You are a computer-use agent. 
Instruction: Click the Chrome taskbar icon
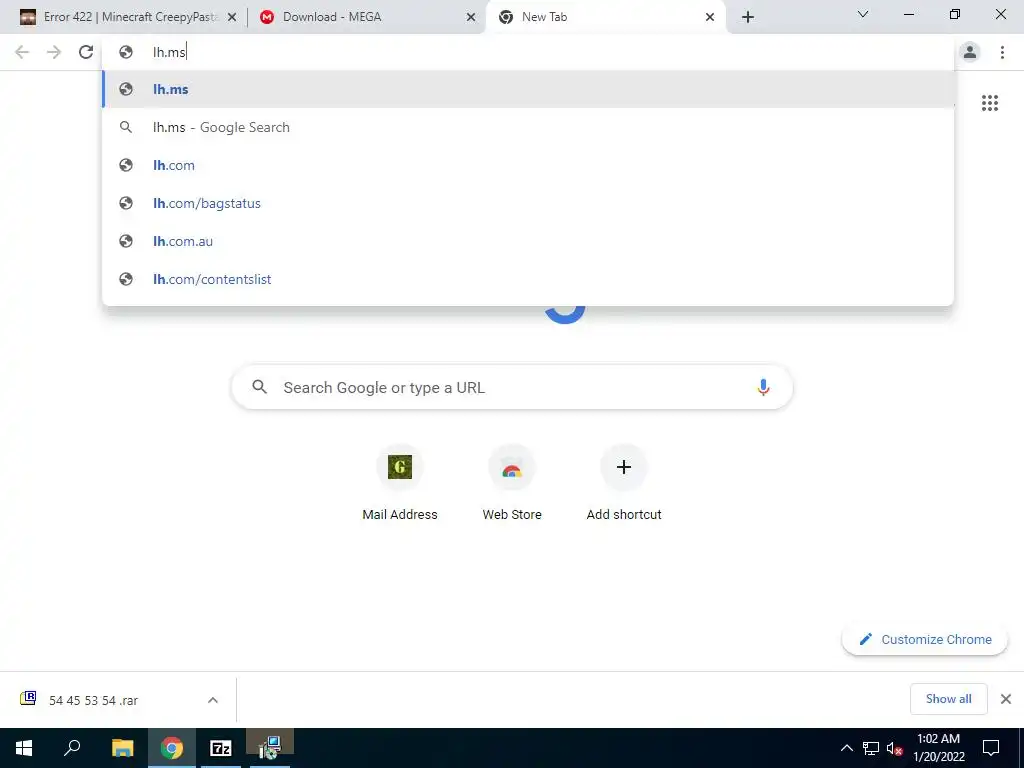pos(172,748)
